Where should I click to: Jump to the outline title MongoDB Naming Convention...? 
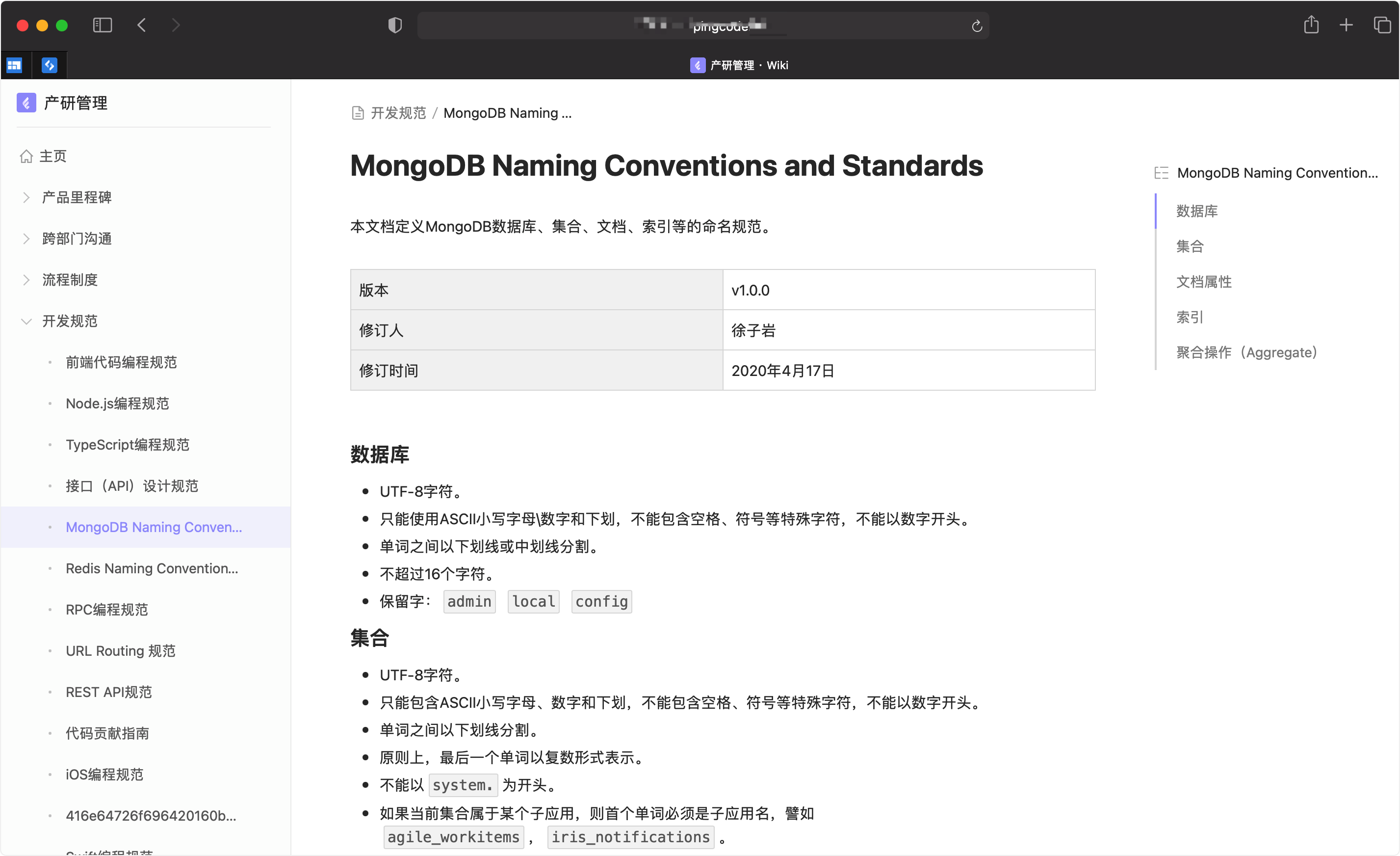(x=1277, y=173)
